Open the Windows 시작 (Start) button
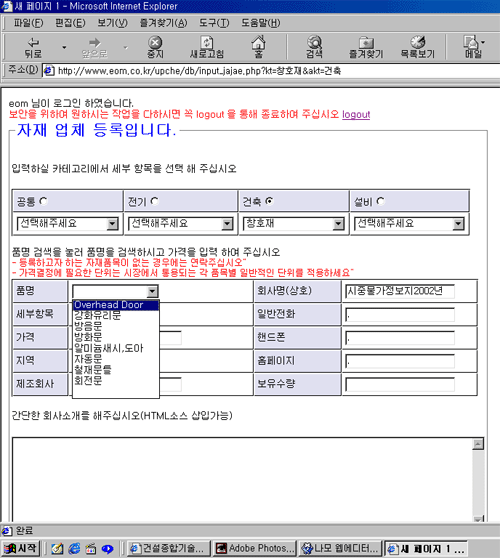Image resolution: width=500 pixels, height=558 pixels. click(x=21, y=548)
